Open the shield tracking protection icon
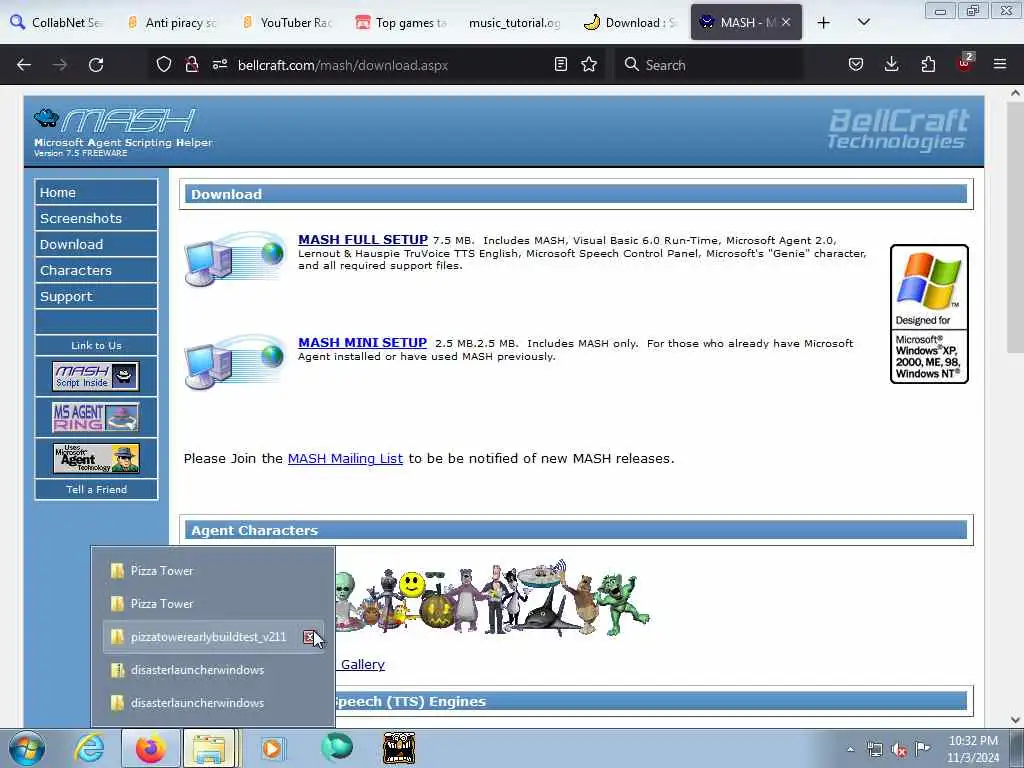1024x768 pixels. click(163, 64)
